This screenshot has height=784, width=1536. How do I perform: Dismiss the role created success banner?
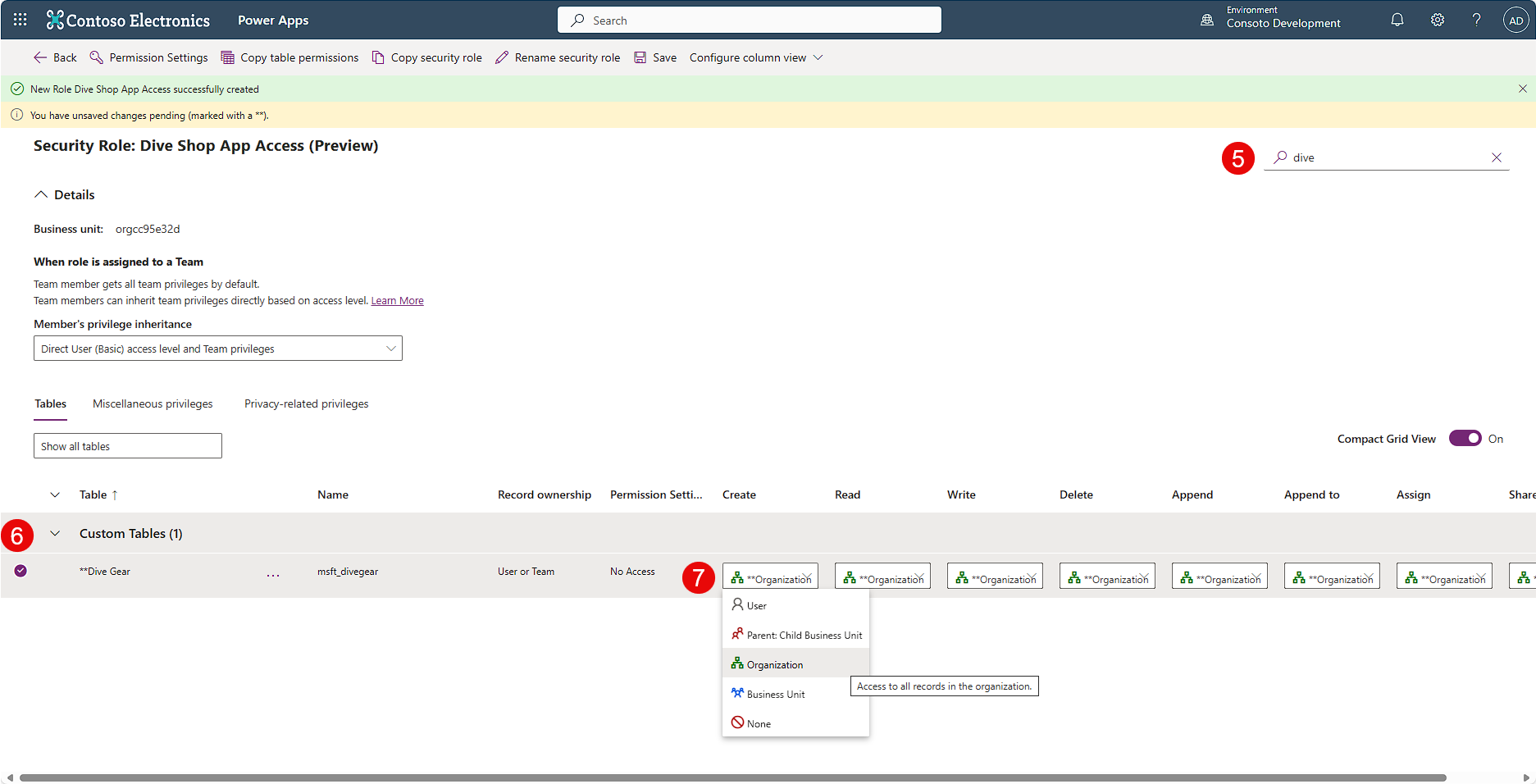1523,88
